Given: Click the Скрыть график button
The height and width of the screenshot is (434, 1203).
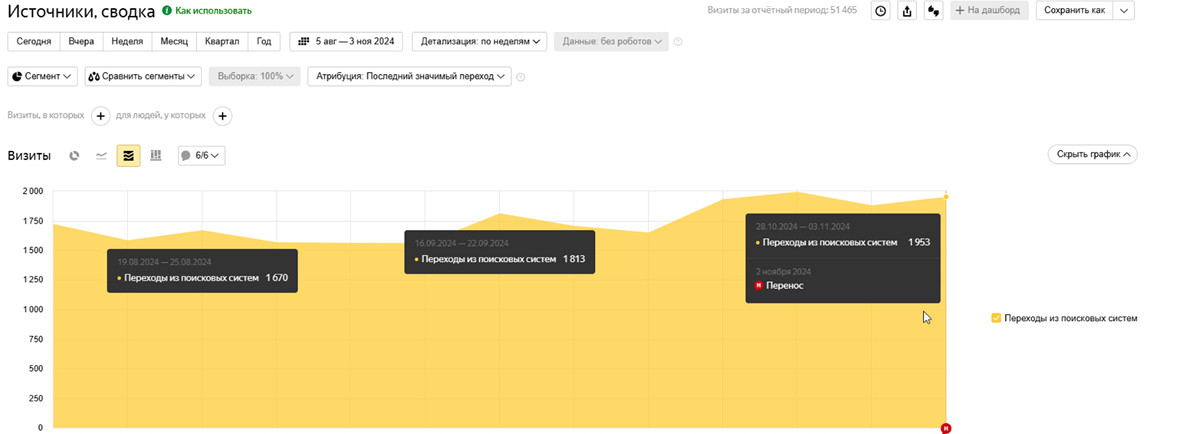Looking at the screenshot, I should [x=1092, y=154].
